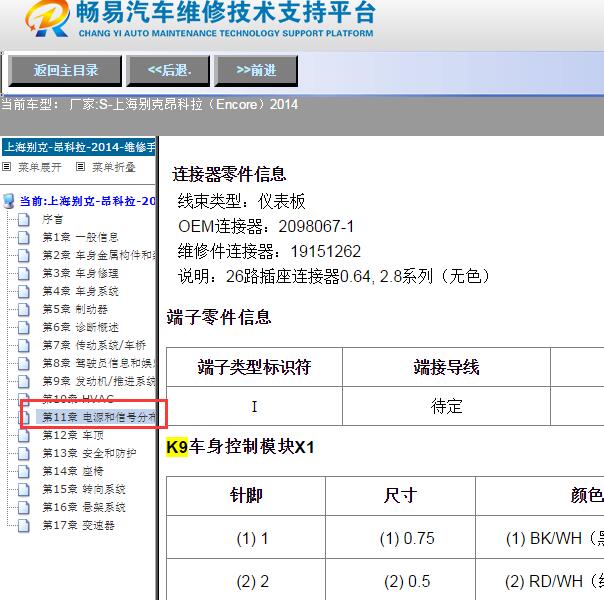
Task: Click page icon beside 第7章
Action: tap(24, 345)
